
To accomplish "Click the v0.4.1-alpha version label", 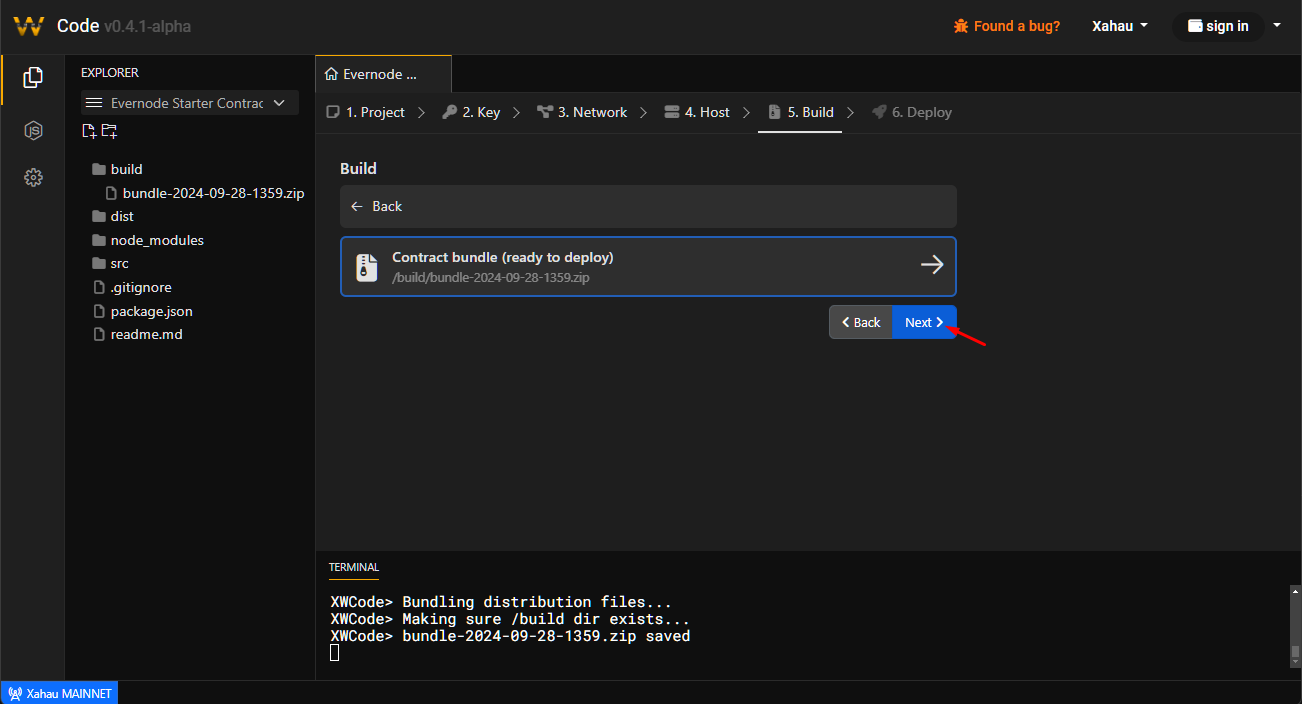I will (x=147, y=27).
